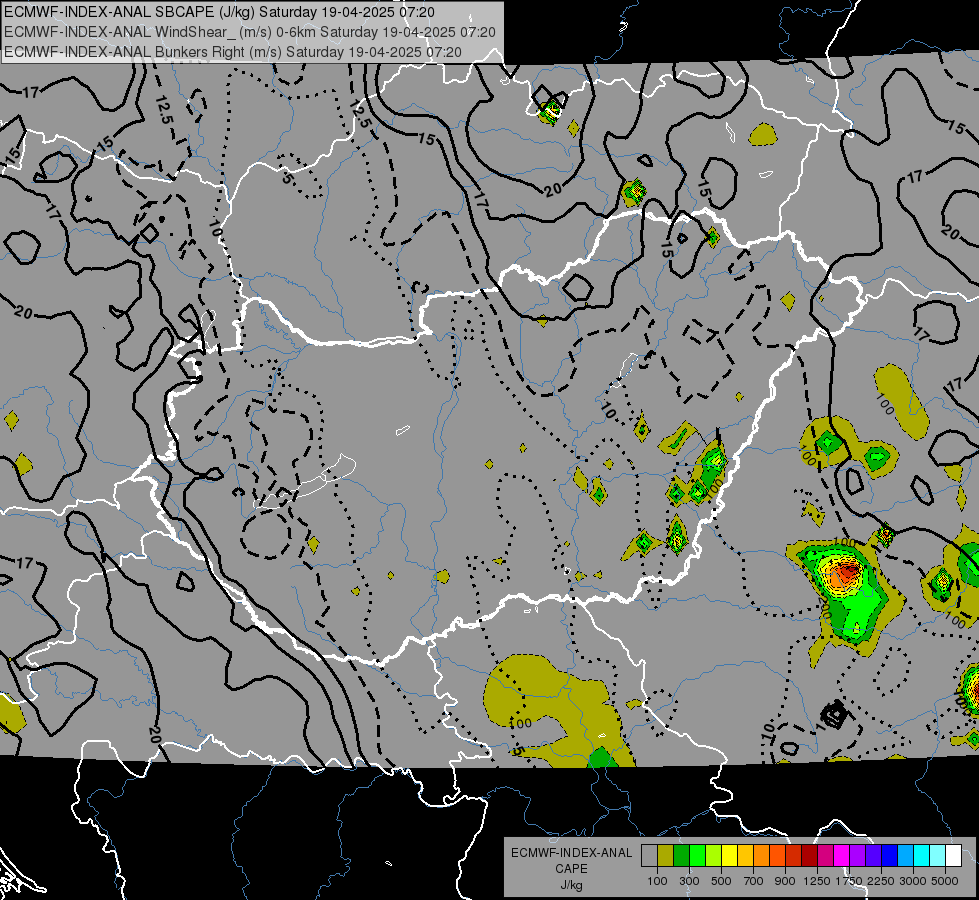The width and height of the screenshot is (979, 900).
Task: Click the red CAPE maximum core on the map
Action: (848, 570)
